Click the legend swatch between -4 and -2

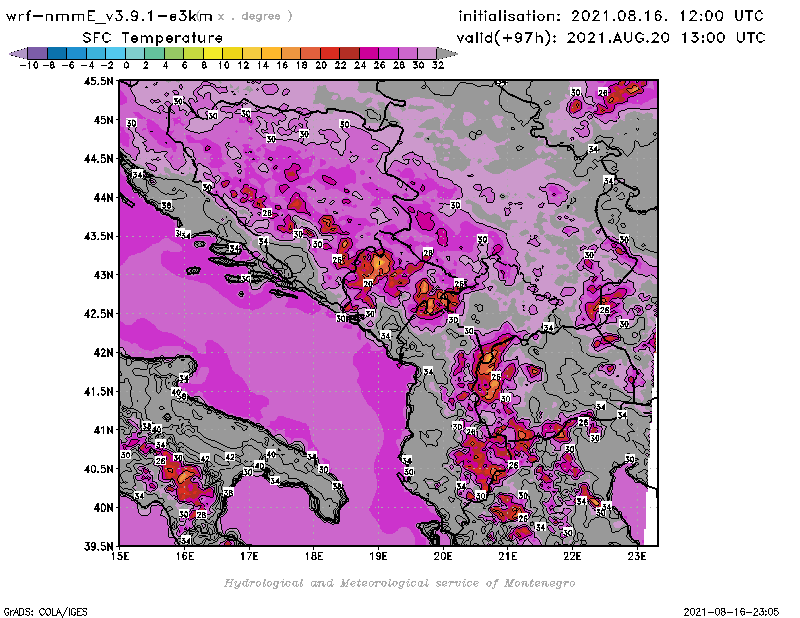96,53
